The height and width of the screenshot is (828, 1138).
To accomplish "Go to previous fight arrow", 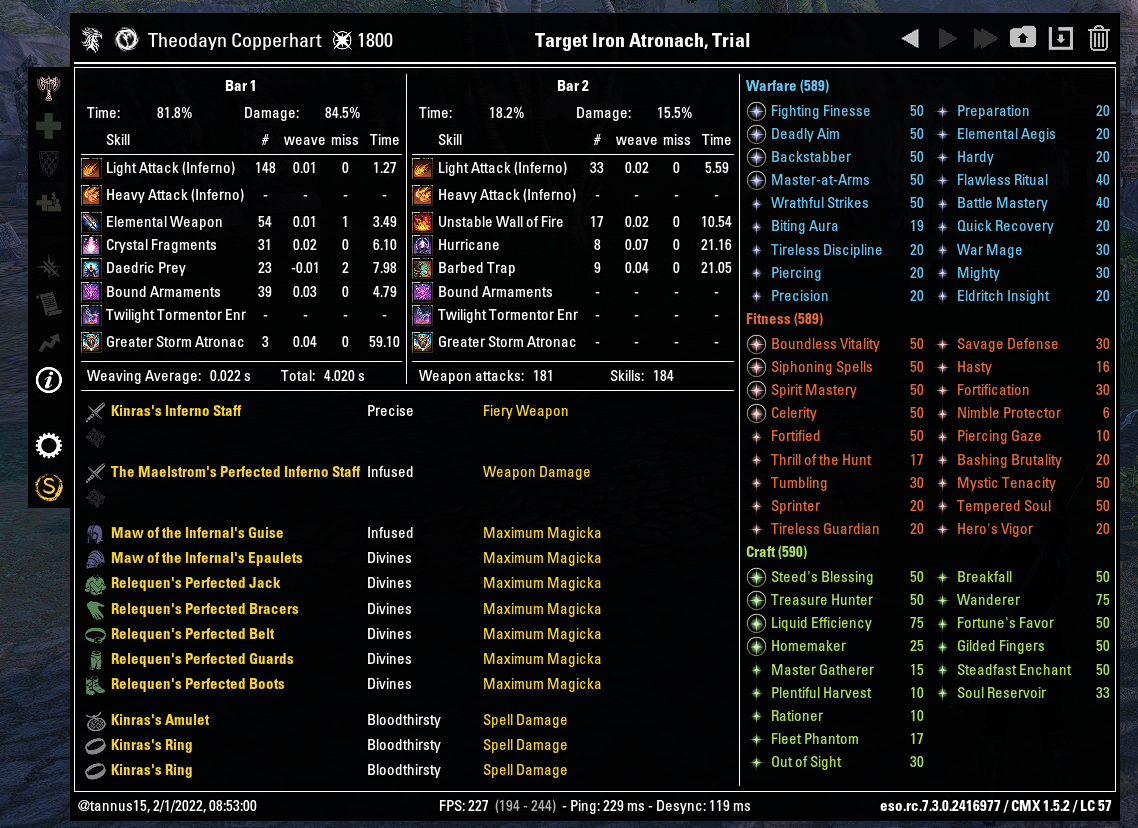I will (910, 38).
